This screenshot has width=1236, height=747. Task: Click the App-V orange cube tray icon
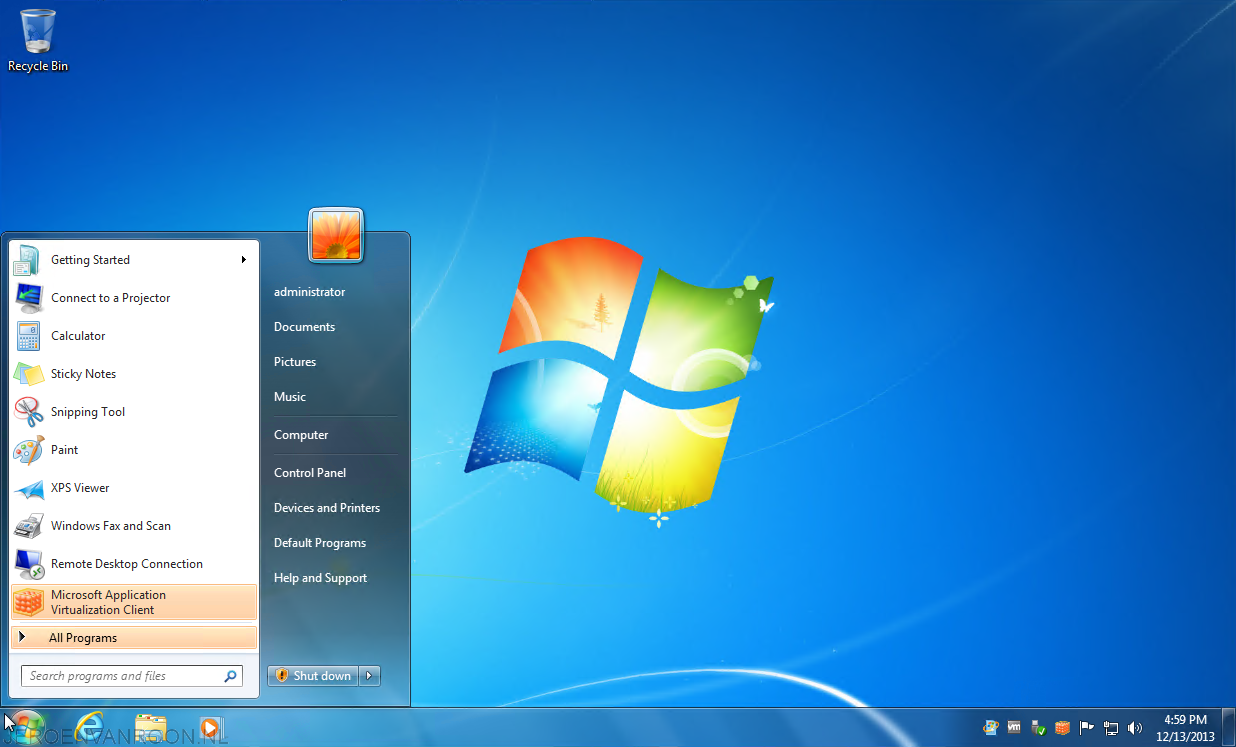(1063, 728)
